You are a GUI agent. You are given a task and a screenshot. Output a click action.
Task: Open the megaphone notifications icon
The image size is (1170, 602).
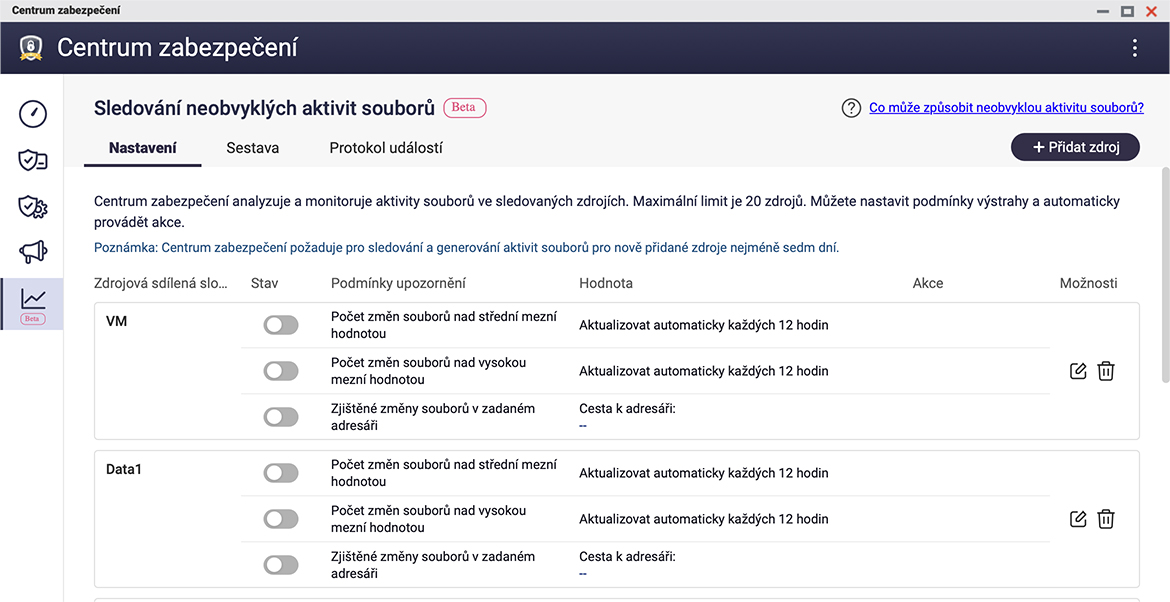[33, 254]
